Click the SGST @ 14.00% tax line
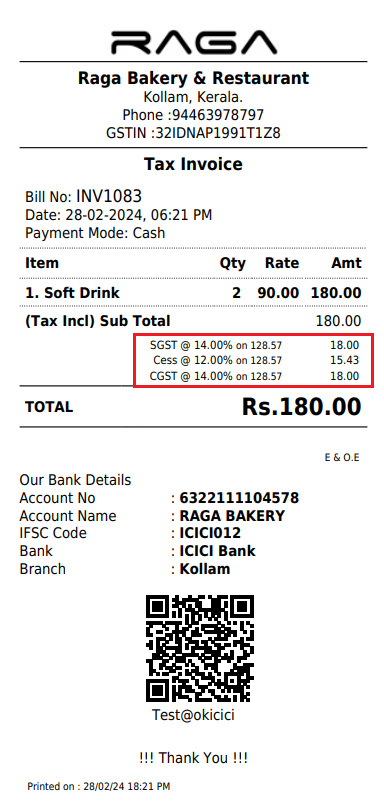 click(254, 346)
